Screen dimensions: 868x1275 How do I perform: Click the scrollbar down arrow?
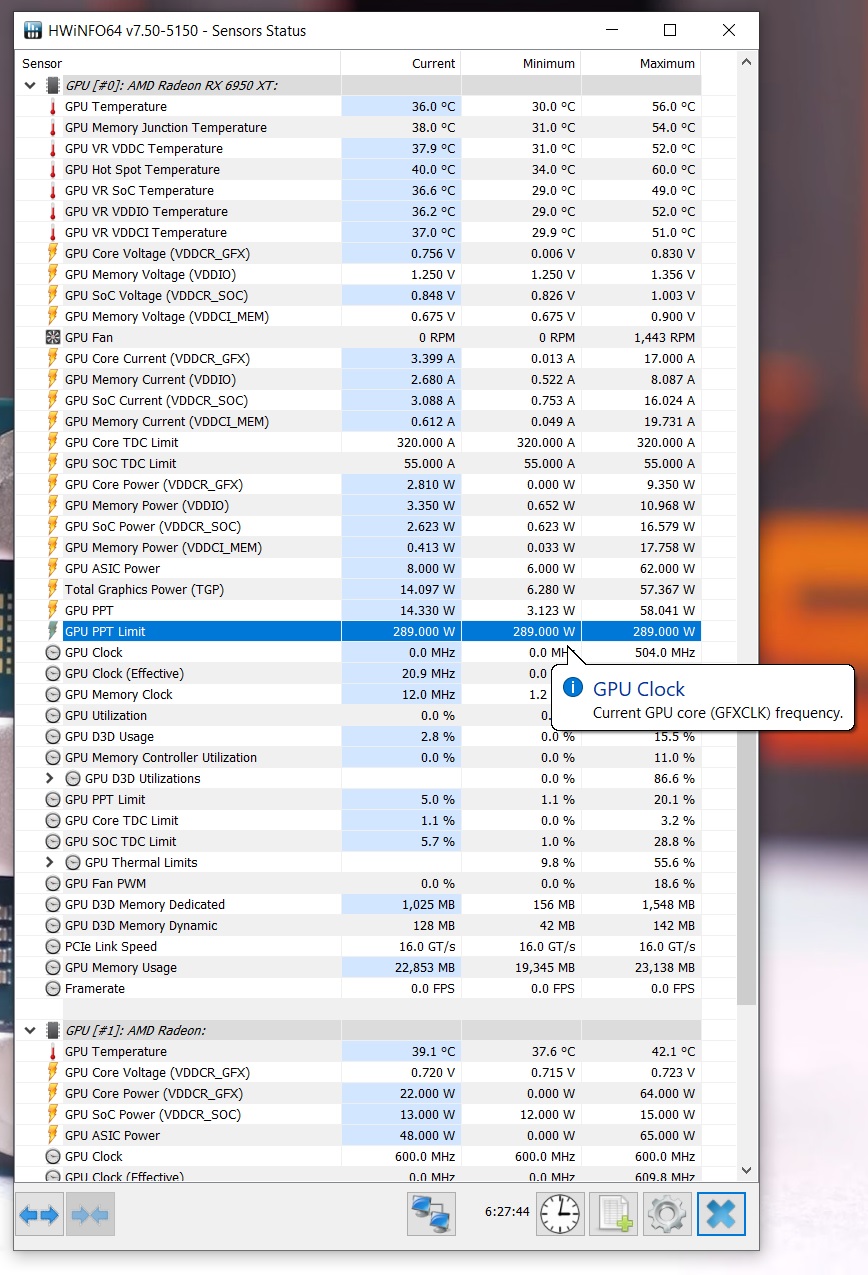(747, 1170)
